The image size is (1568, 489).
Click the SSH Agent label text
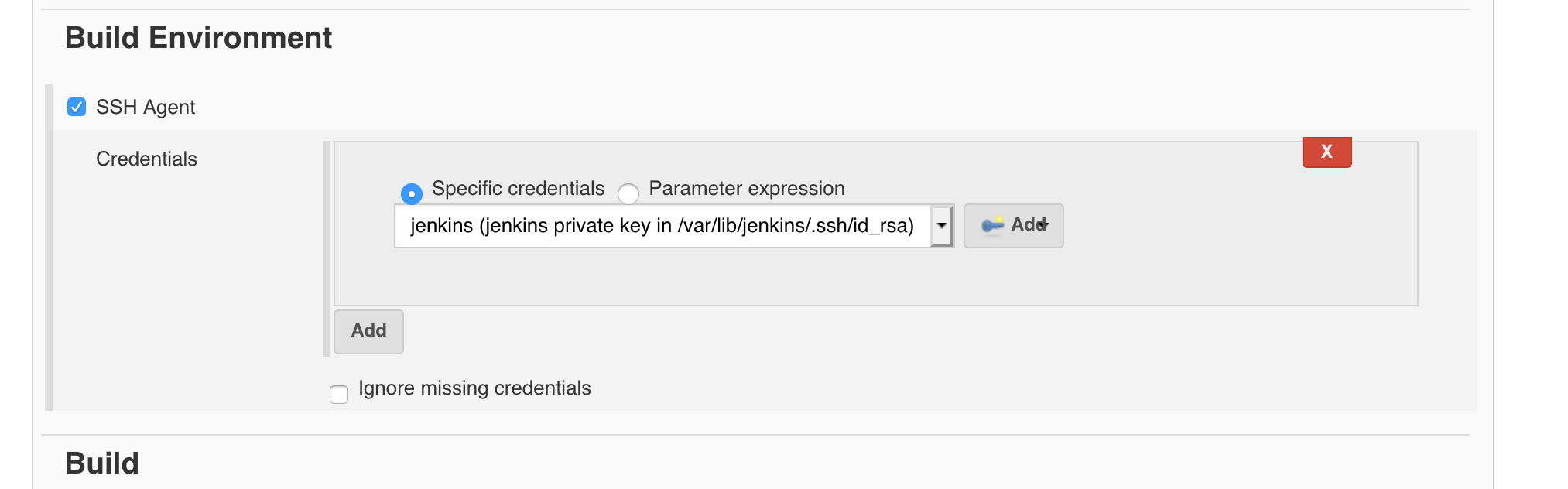(x=146, y=107)
